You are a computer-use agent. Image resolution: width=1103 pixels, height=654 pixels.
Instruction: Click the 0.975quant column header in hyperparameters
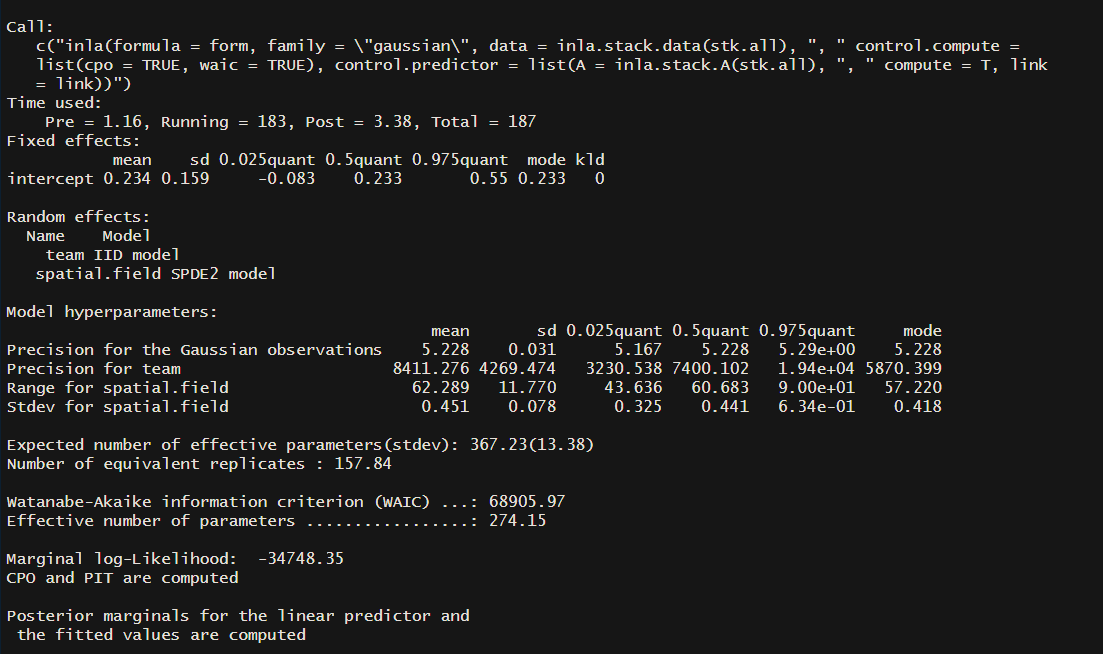(x=807, y=331)
